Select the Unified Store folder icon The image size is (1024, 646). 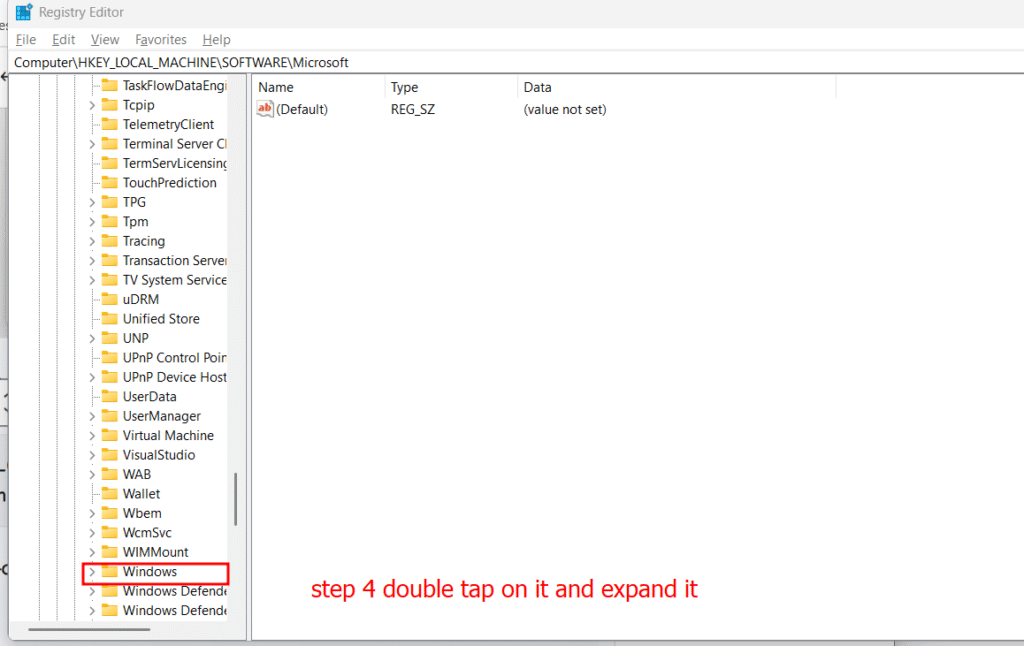pos(110,319)
